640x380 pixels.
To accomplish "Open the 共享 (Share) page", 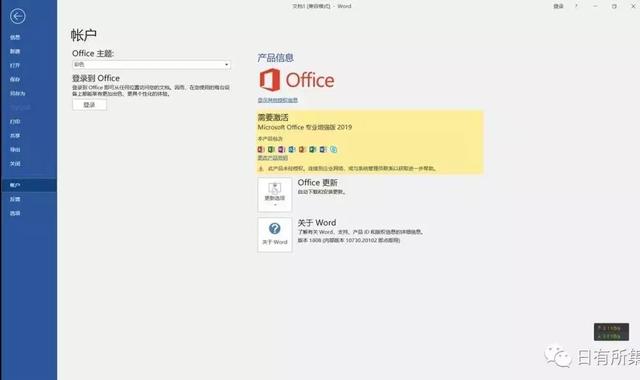I will pyautogui.click(x=15, y=136).
